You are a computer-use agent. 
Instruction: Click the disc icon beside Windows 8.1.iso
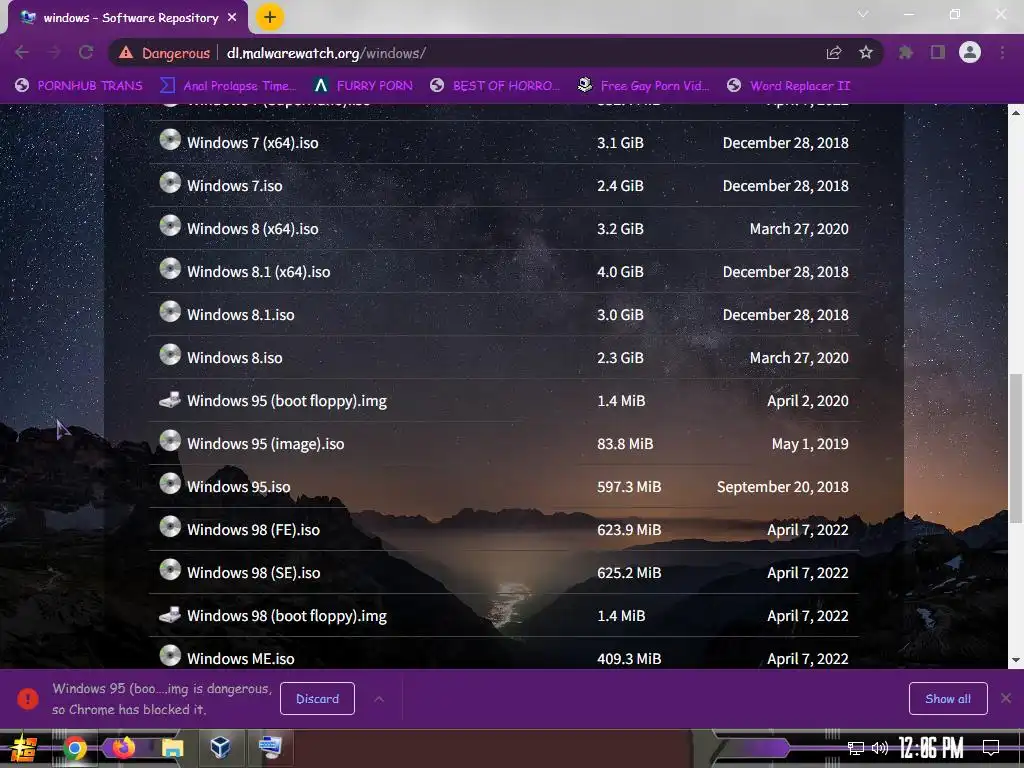tap(170, 312)
